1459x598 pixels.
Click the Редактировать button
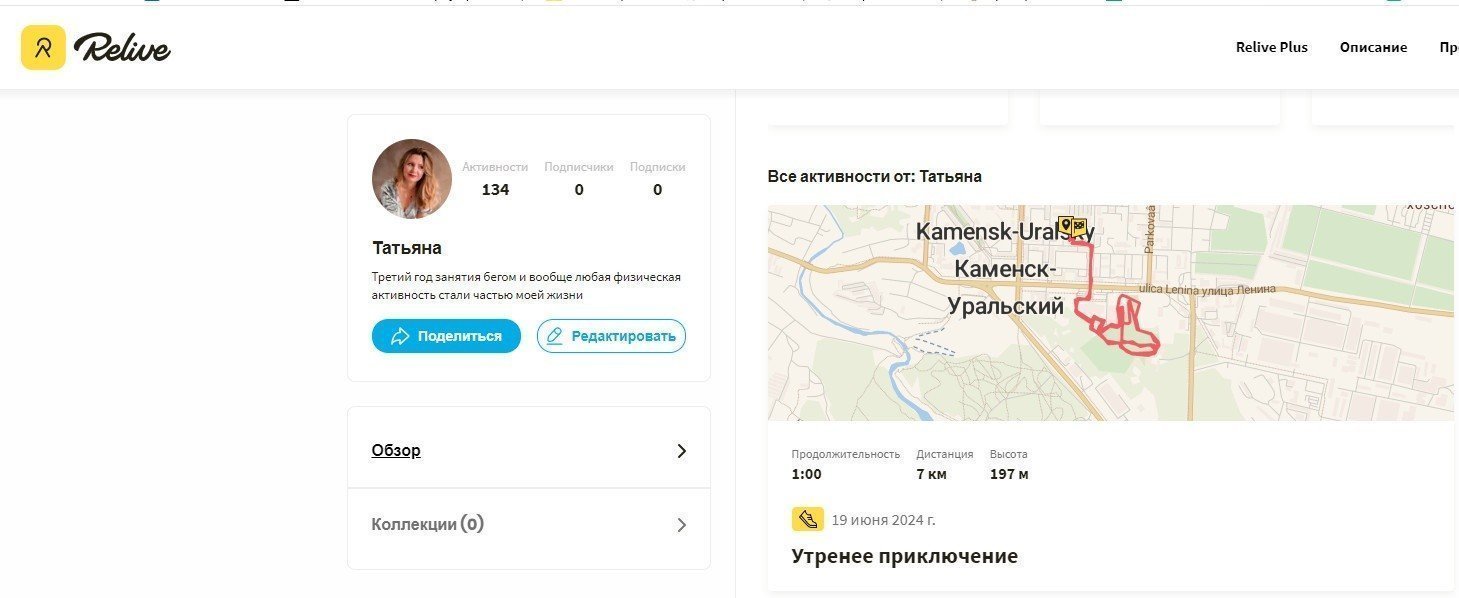[x=611, y=336]
